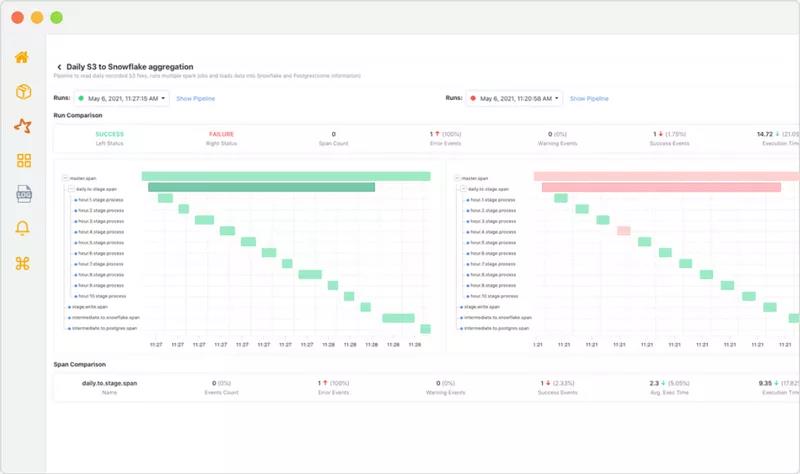This screenshot has height=474, width=800.
Task: Click Error Events 1 (100%) in Run Comparison
Action: click(x=445, y=134)
